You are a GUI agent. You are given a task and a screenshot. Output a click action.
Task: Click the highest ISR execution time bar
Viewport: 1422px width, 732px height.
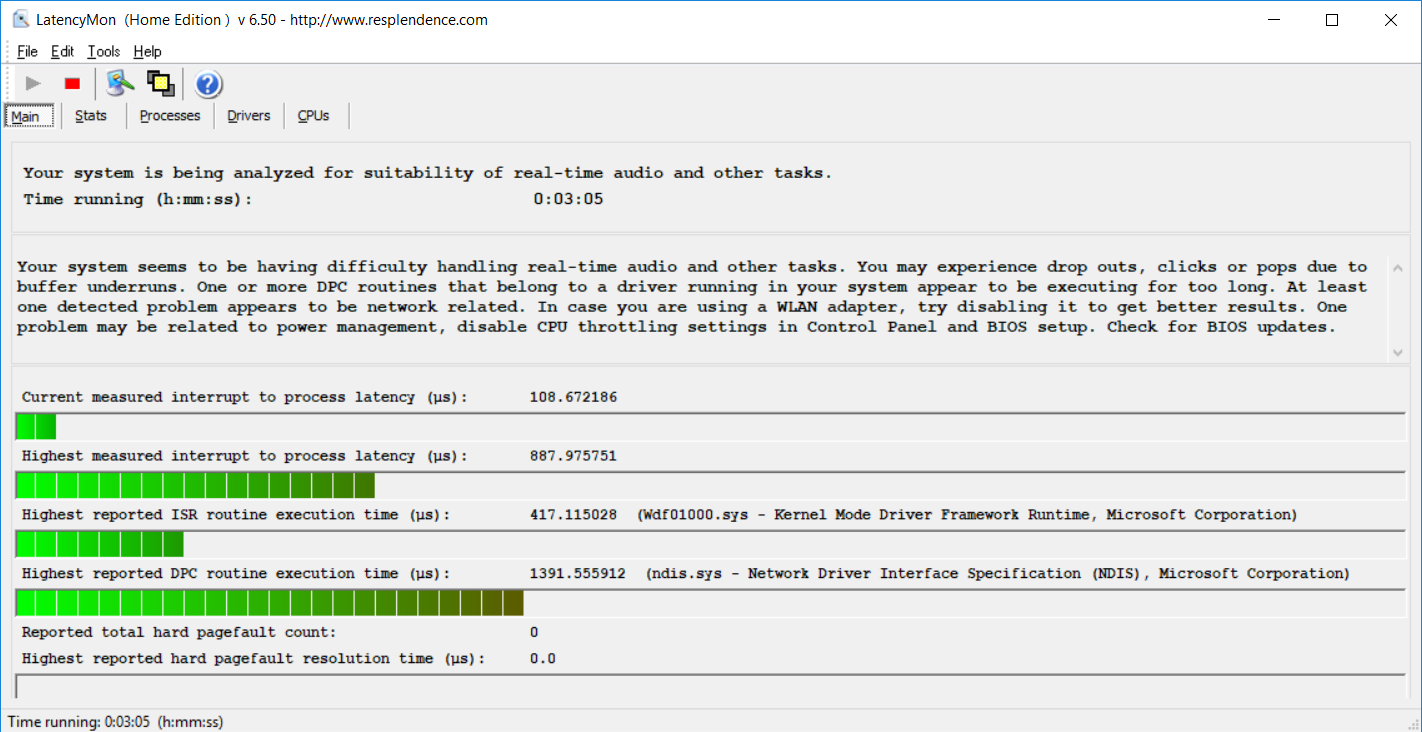pyautogui.click(x=711, y=544)
